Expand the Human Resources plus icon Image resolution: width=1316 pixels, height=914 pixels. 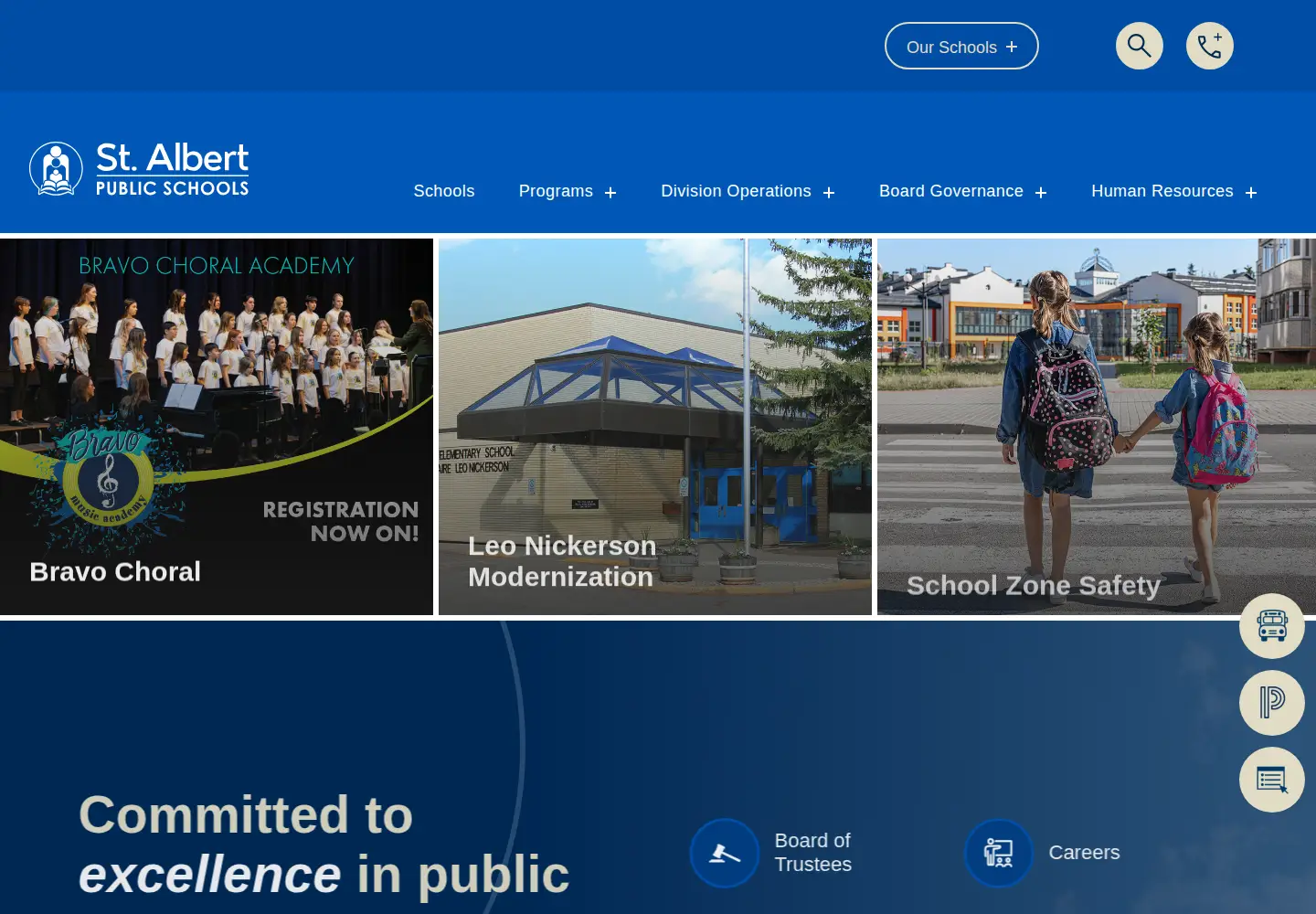click(x=1251, y=193)
